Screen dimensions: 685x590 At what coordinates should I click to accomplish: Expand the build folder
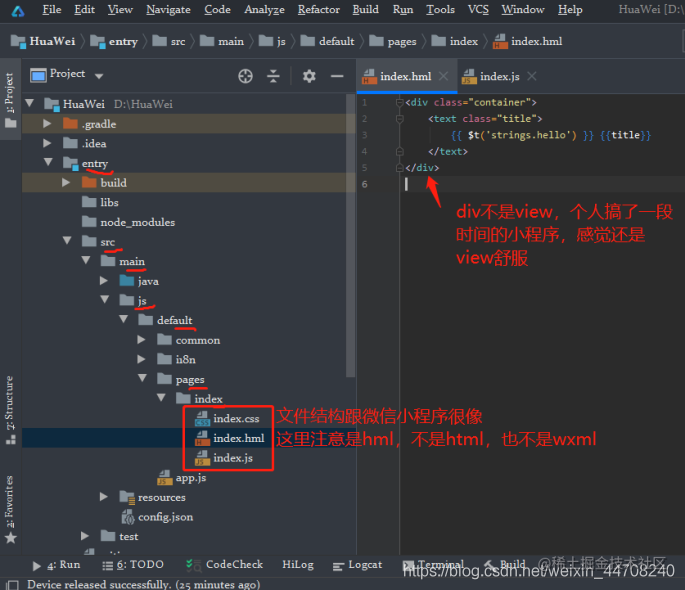click(x=66, y=182)
